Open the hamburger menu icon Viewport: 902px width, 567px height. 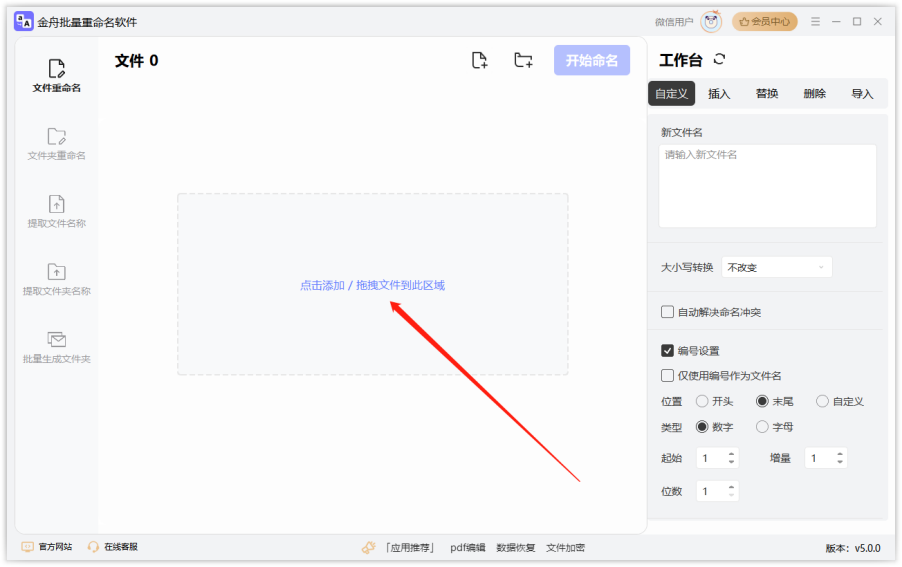pos(815,22)
